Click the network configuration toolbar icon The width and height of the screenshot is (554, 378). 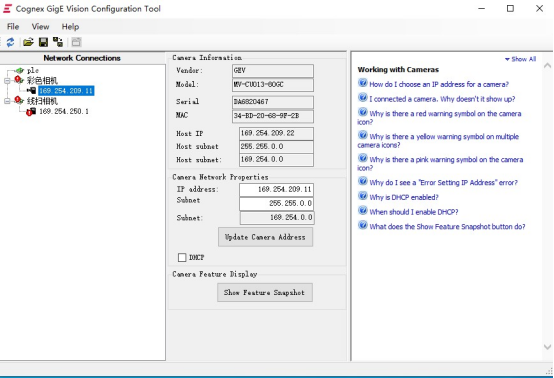(x=58, y=42)
